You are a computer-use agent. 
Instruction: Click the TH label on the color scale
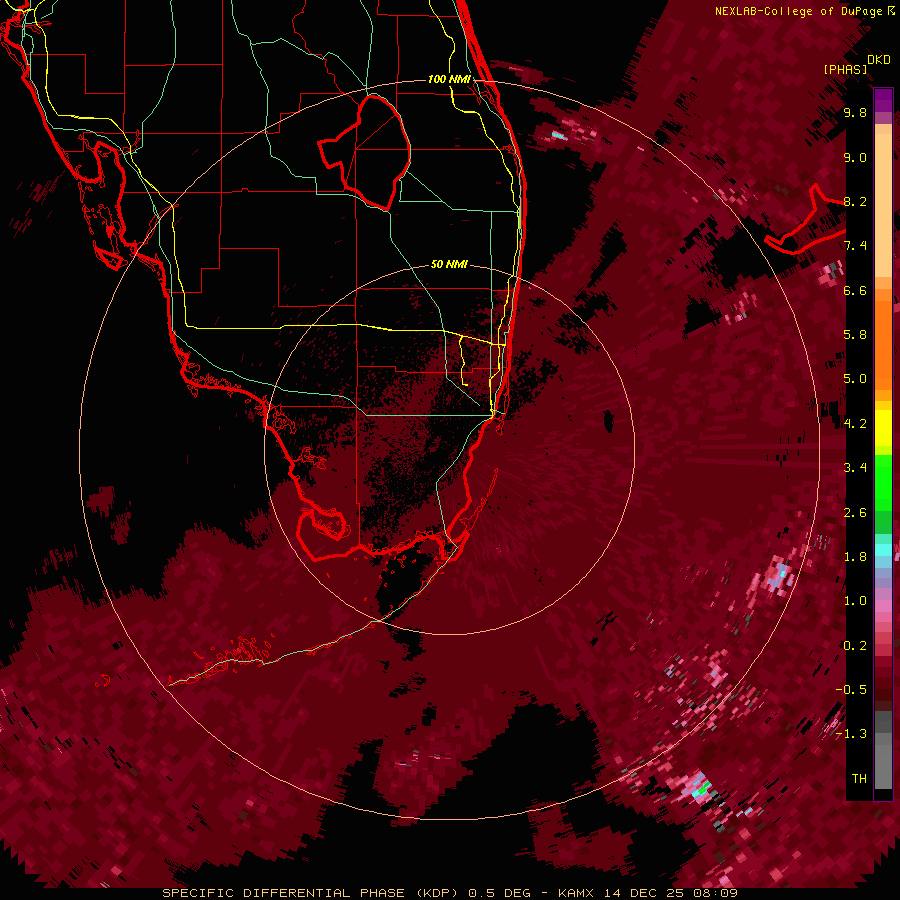859,779
